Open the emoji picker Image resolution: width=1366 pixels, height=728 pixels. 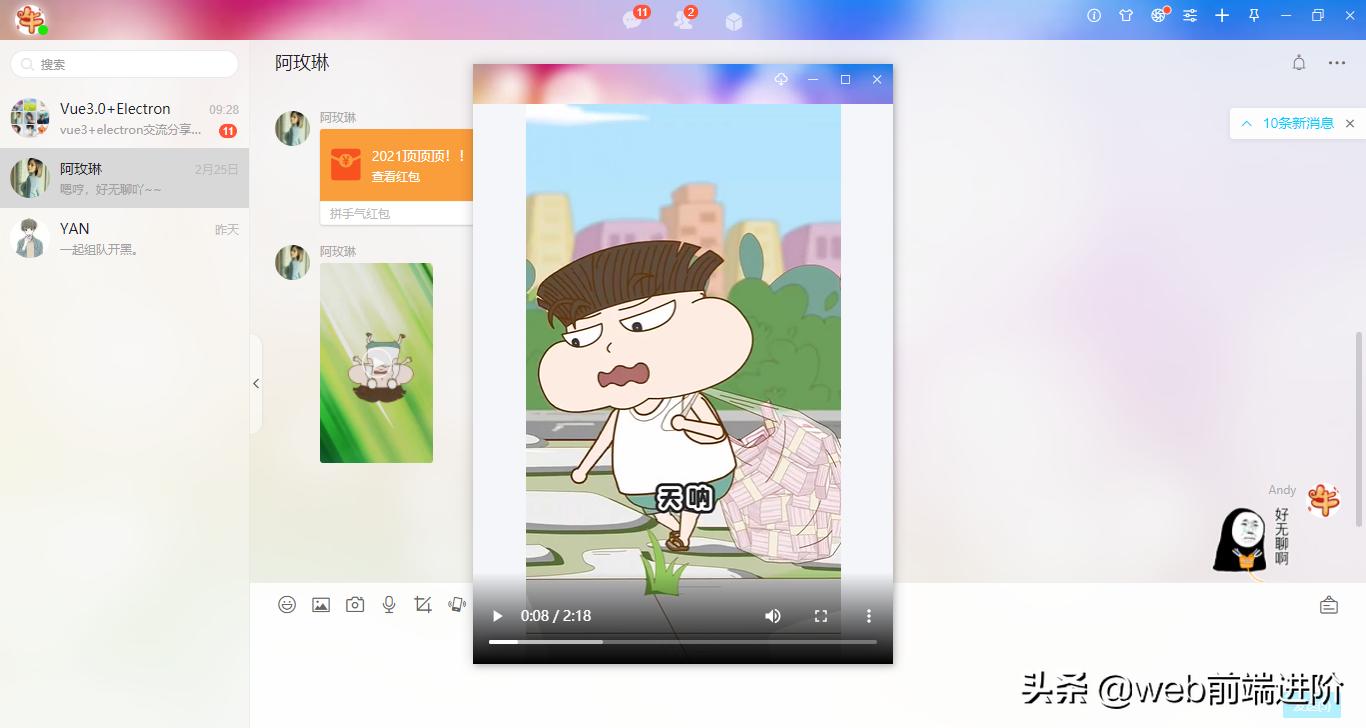tap(287, 604)
